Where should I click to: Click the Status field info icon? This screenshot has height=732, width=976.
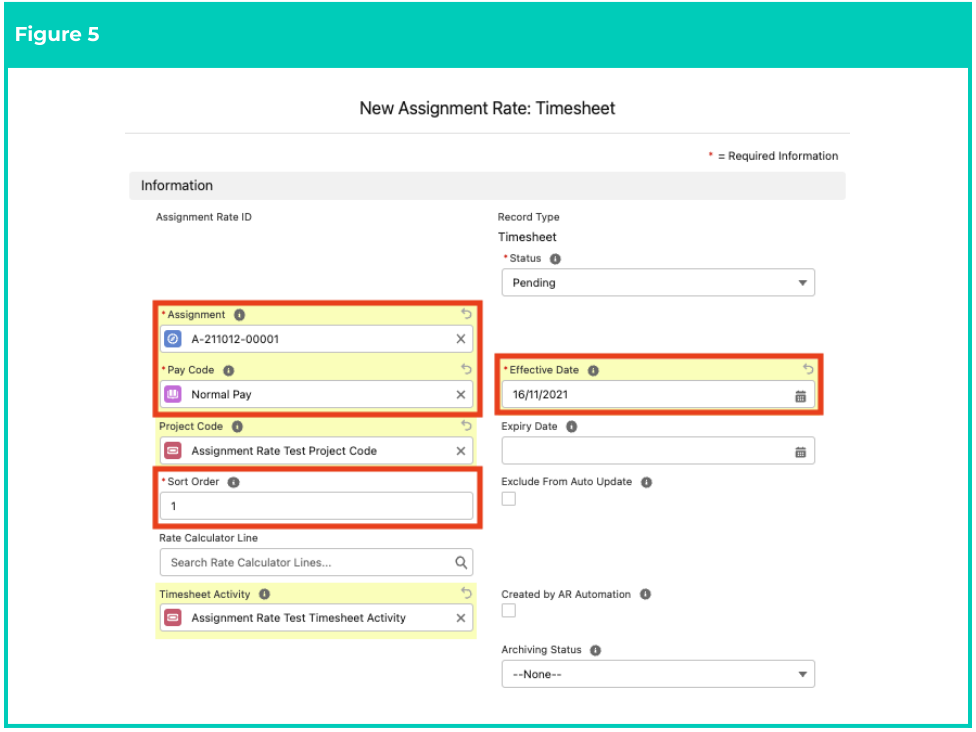point(555,259)
